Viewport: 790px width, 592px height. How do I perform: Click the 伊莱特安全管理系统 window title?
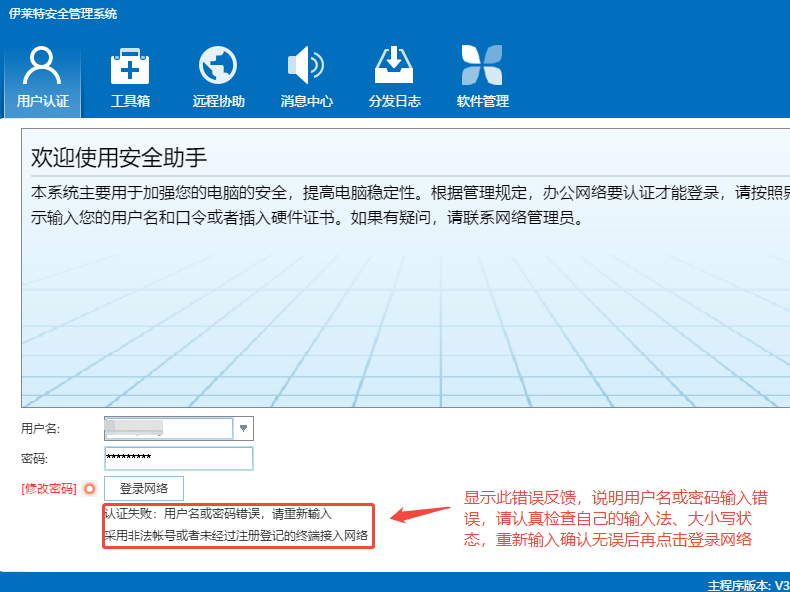point(63,14)
